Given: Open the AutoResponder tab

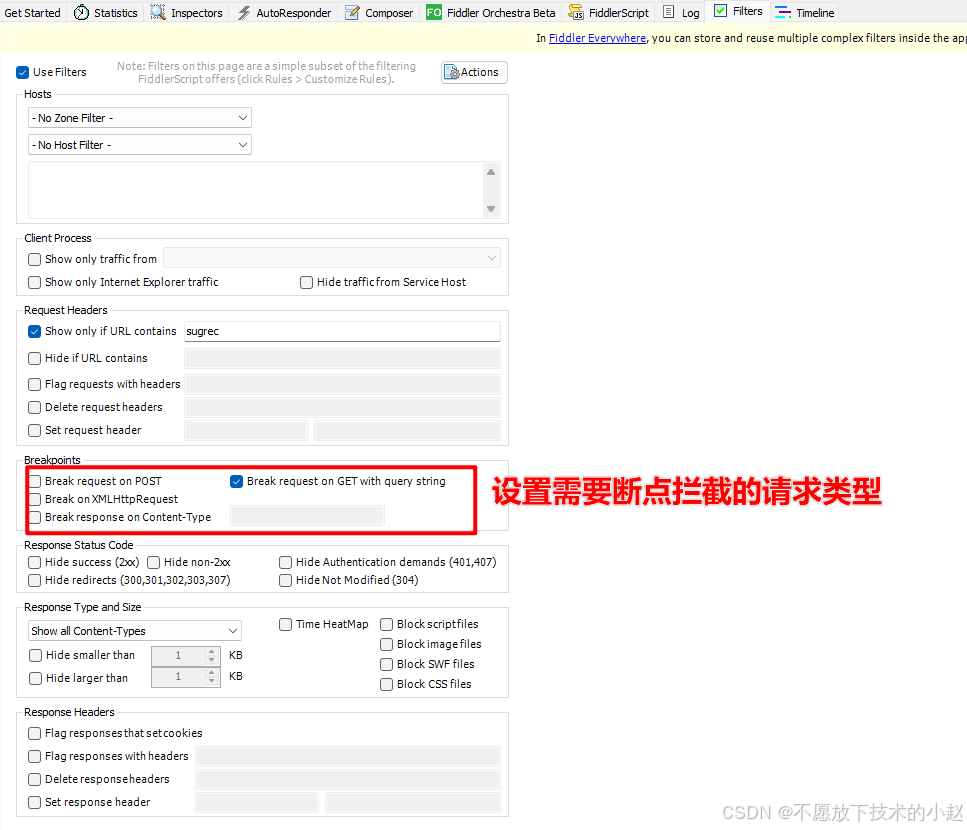Looking at the screenshot, I should point(285,12).
